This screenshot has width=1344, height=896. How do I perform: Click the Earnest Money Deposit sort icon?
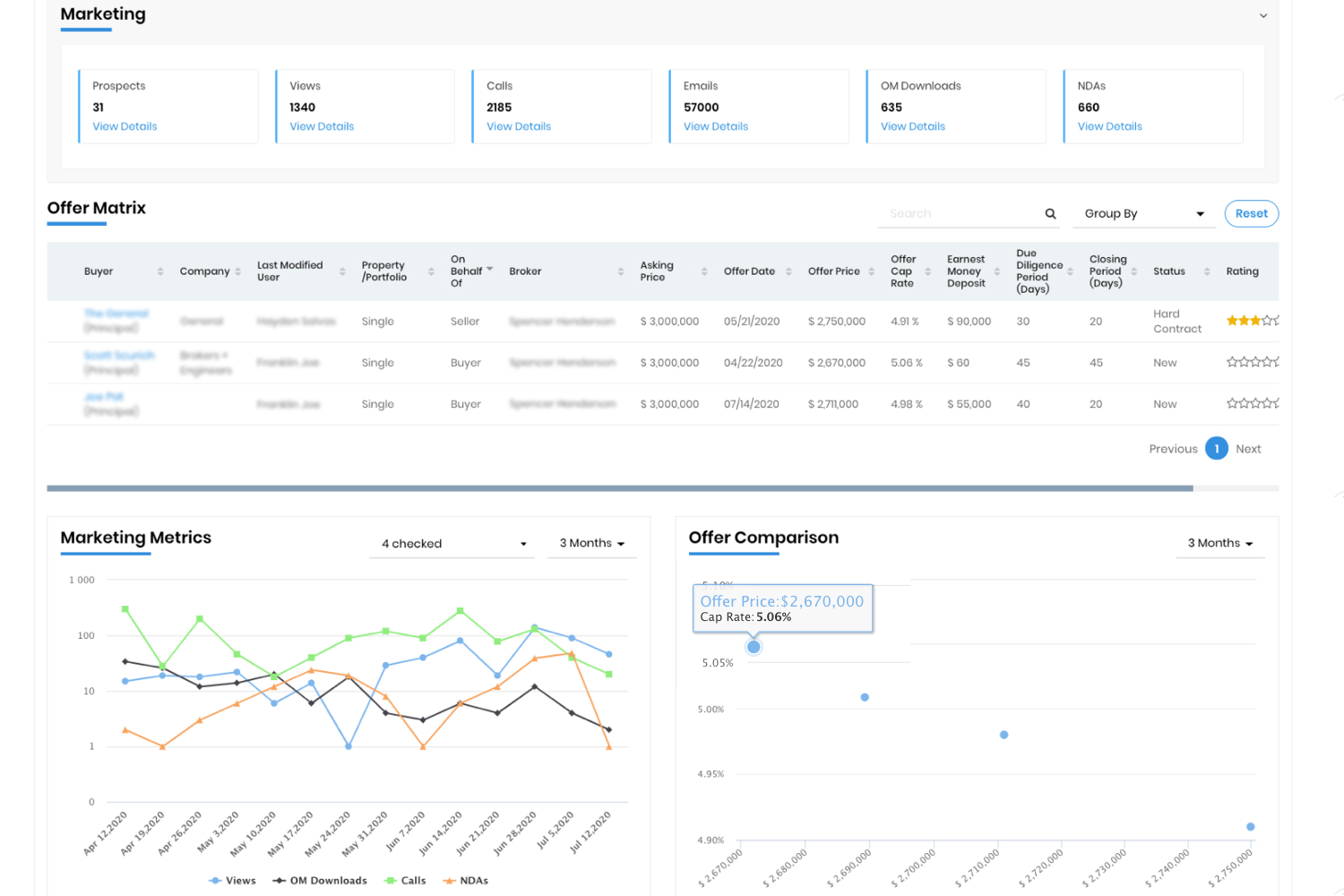[995, 271]
